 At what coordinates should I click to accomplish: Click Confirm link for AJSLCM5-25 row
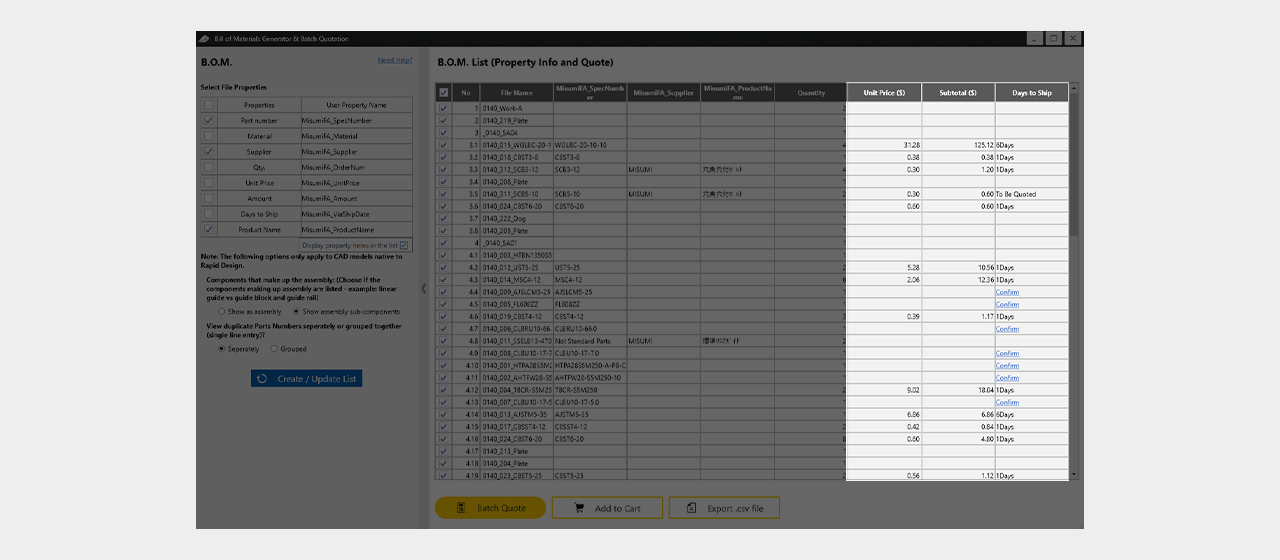[x=1007, y=292]
